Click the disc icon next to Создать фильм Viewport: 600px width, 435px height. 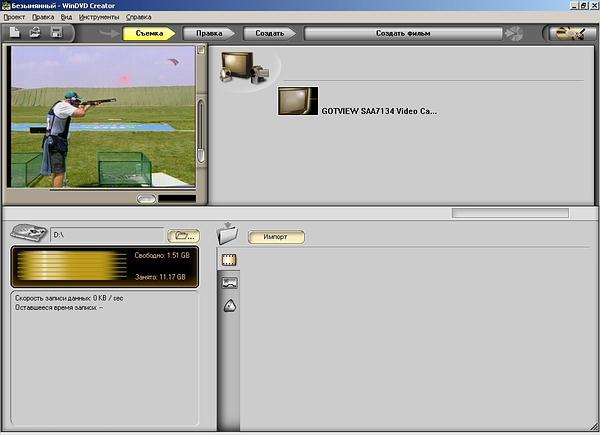click(514, 33)
